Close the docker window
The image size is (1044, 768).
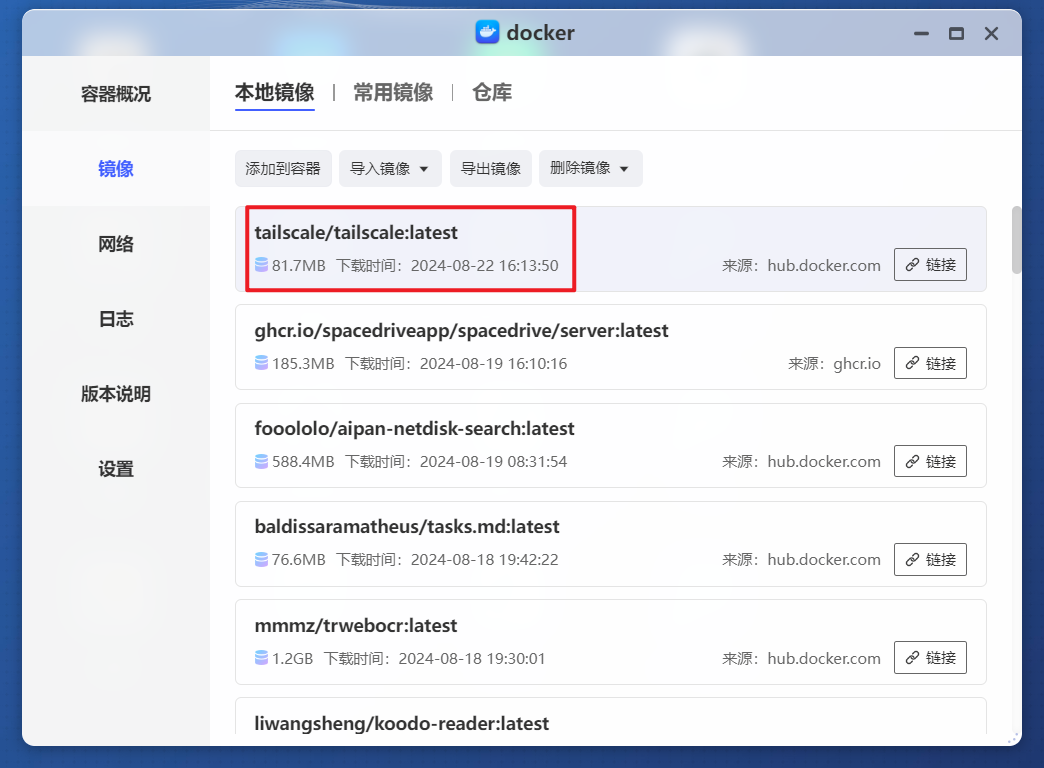[x=991, y=33]
